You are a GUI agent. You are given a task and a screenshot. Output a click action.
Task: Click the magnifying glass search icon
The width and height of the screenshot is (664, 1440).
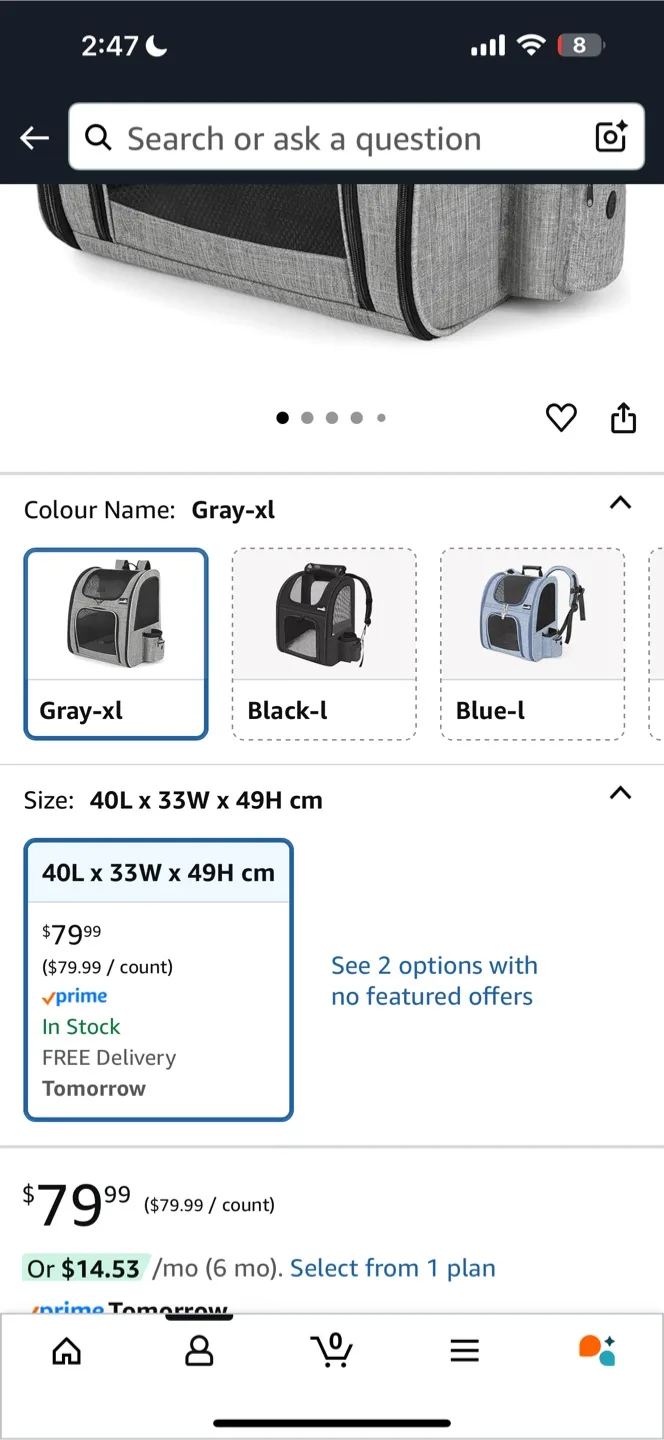pyautogui.click(x=97, y=137)
